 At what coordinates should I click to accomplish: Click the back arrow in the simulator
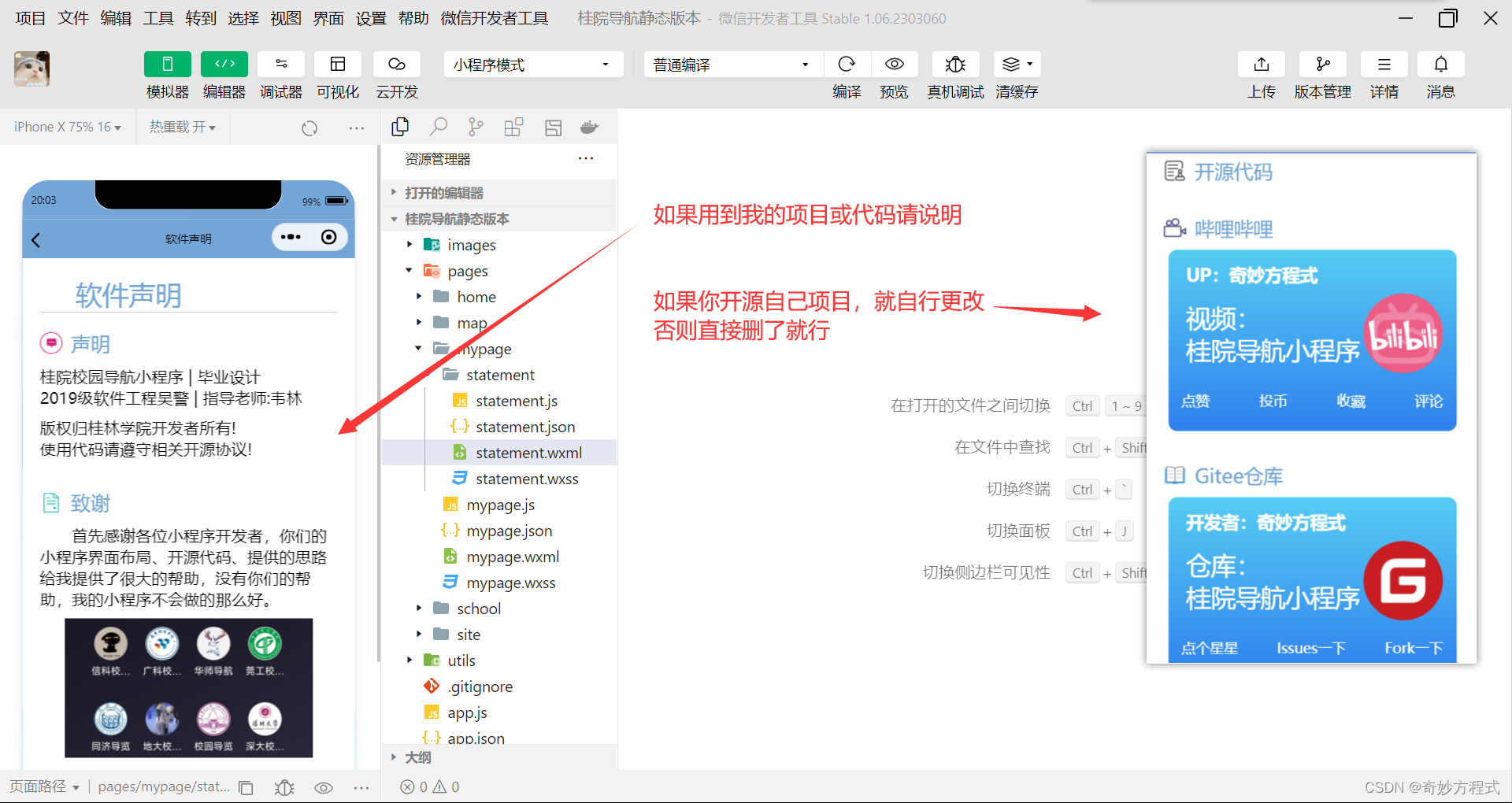35,240
